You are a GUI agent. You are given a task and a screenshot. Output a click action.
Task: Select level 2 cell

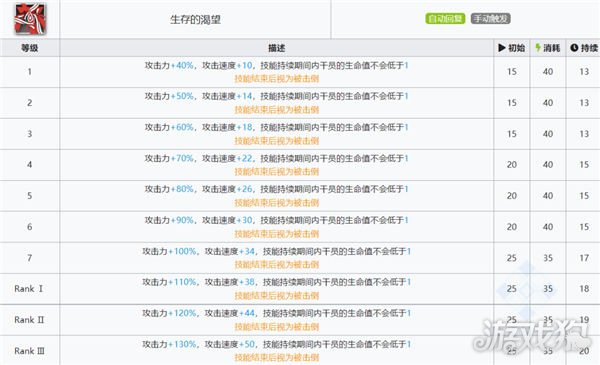(x=29, y=103)
